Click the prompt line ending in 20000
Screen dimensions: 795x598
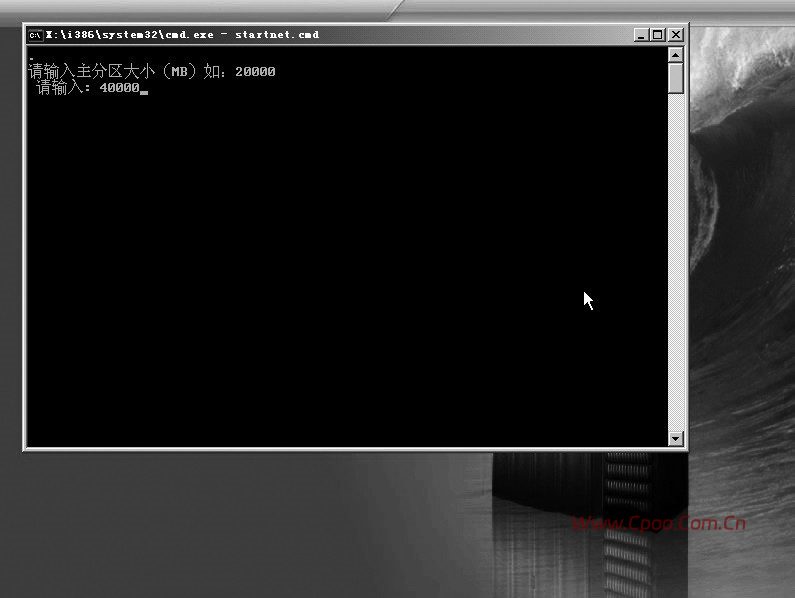[x=152, y=72]
